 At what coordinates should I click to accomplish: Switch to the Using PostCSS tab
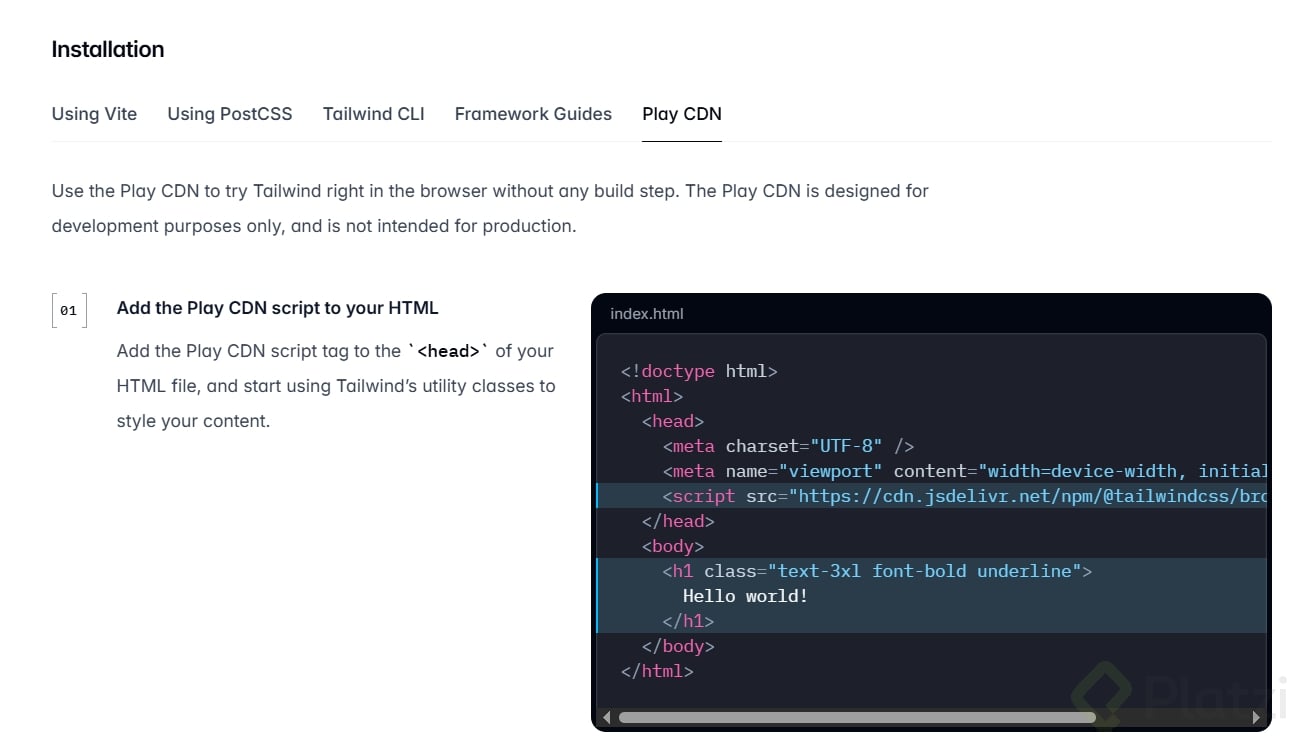coord(230,114)
